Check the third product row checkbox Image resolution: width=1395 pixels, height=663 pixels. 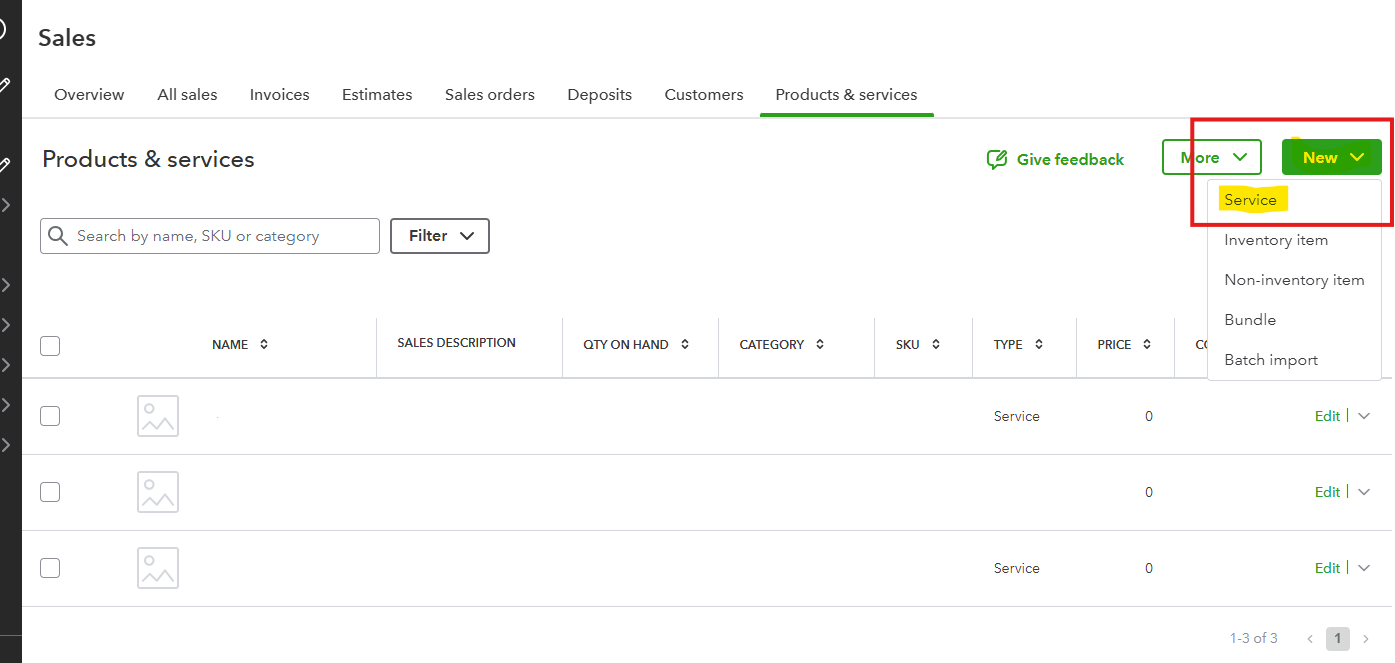click(50, 568)
